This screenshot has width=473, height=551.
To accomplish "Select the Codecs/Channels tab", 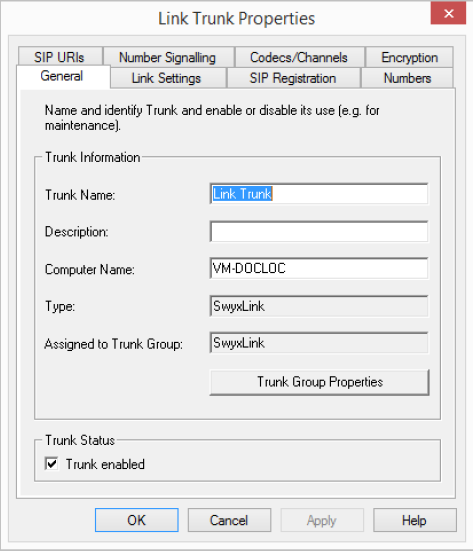I will (x=299, y=57).
